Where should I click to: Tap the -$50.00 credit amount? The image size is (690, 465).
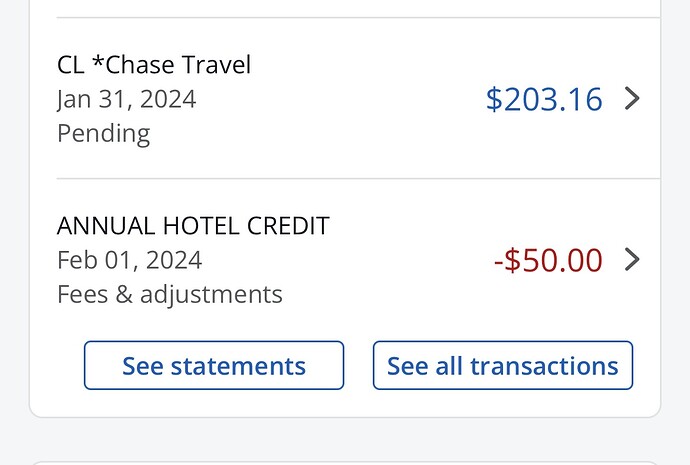548,260
